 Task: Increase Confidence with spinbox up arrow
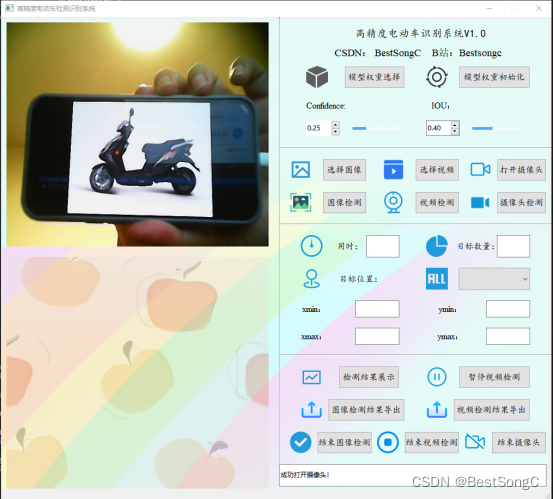pyautogui.click(x=336, y=124)
